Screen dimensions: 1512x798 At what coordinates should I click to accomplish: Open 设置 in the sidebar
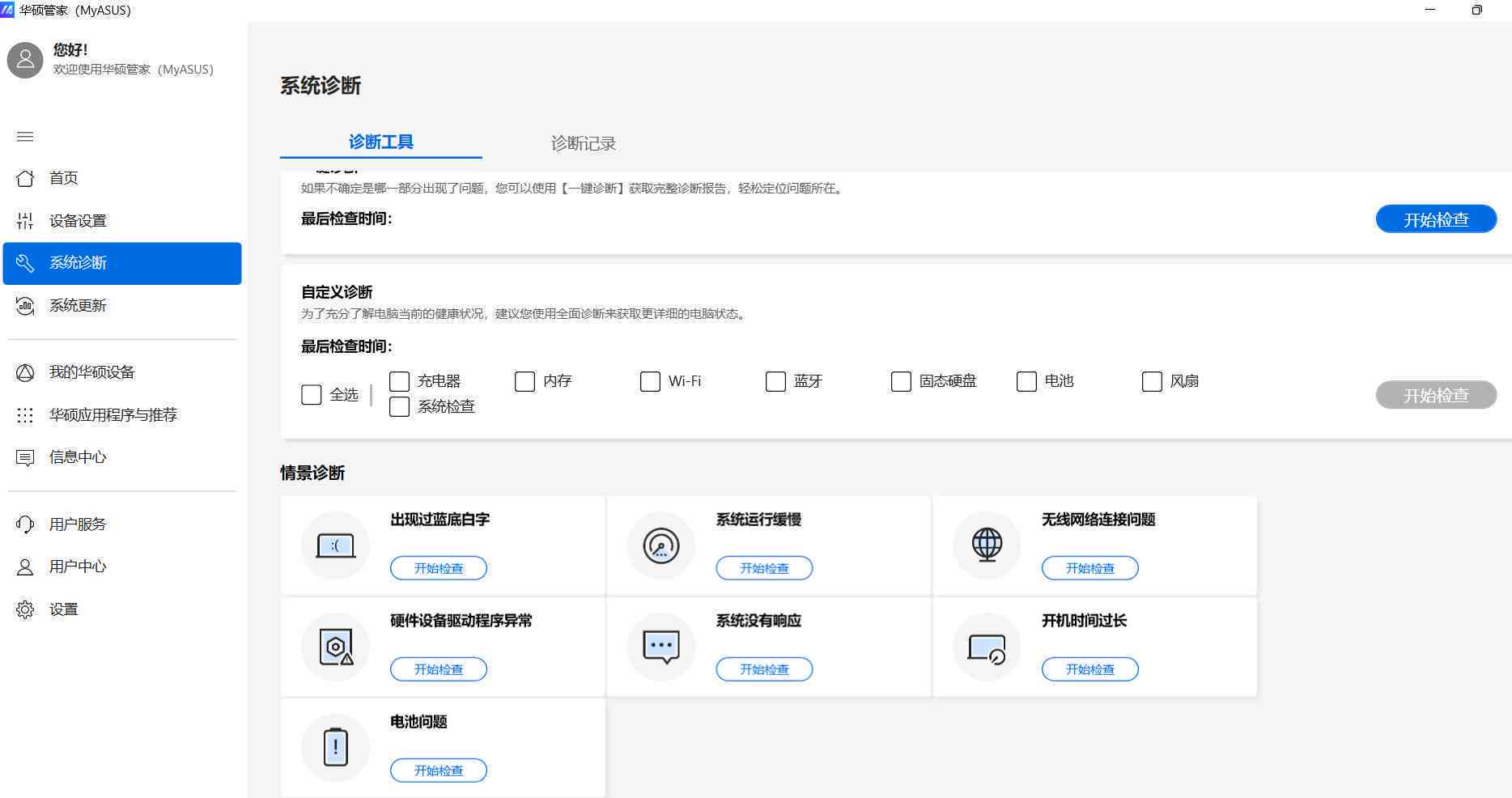122,609
